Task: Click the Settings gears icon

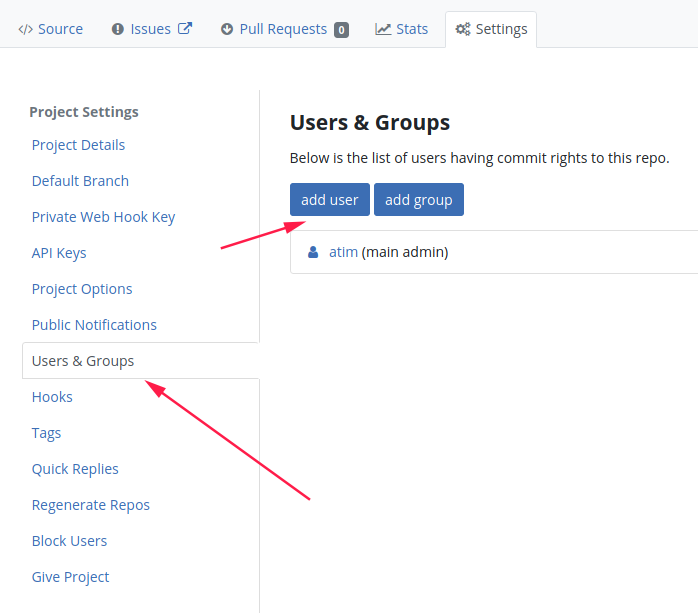Action: pyautogui.click(x=463, y=29)
